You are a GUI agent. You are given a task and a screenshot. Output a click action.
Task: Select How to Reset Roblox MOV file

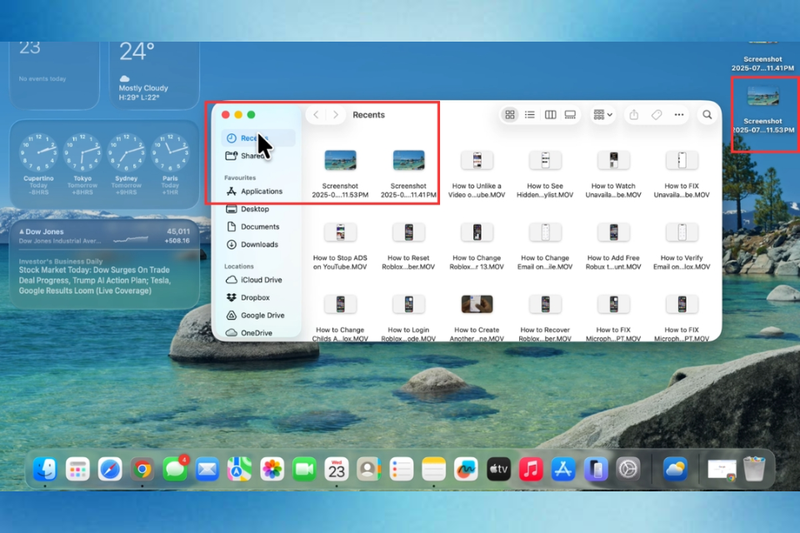[x=409, y=246]
